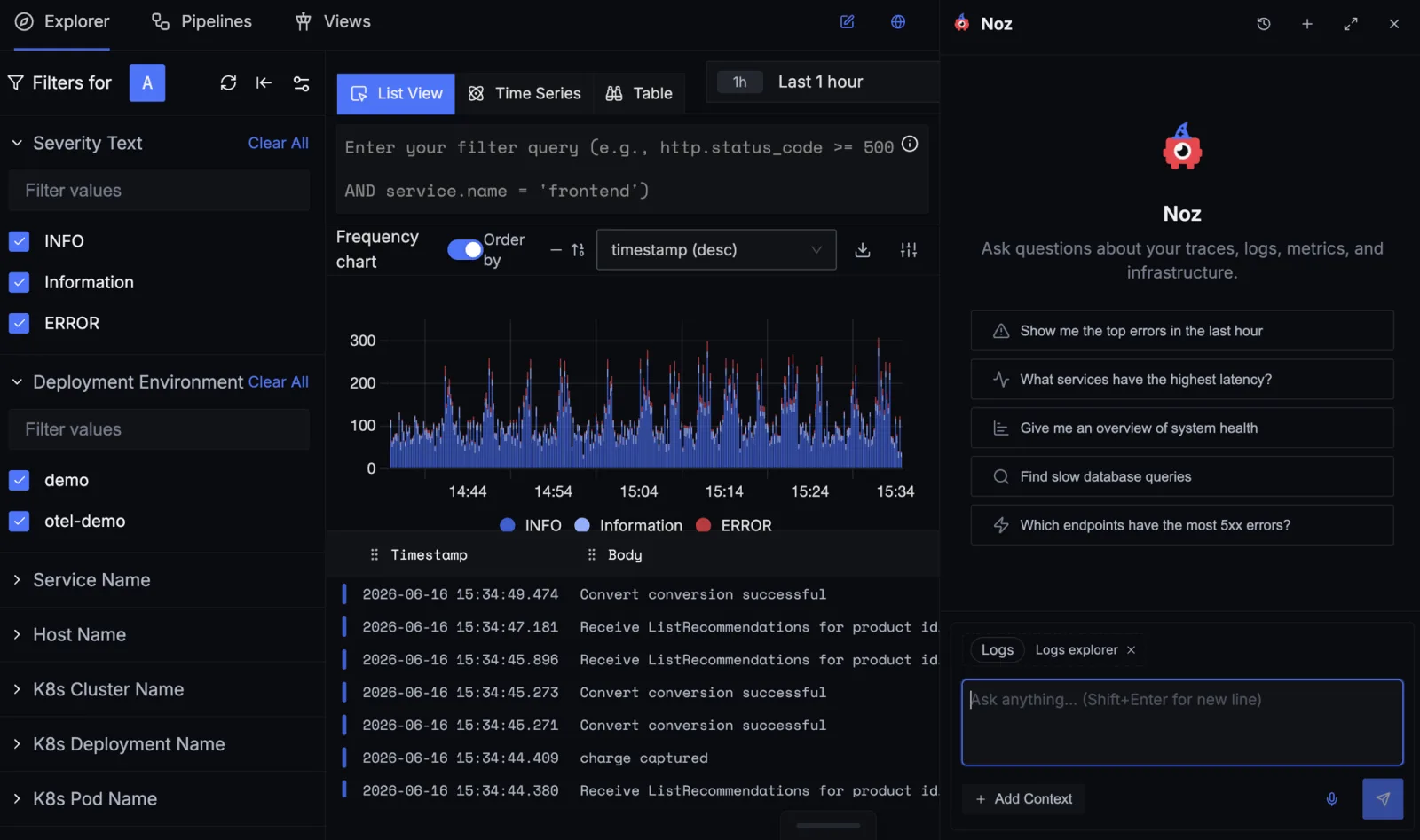Uncheck the INFO severity checkbox
Image resolution: width=1420 pixels, height=840 pixels.
pos(20,241)
